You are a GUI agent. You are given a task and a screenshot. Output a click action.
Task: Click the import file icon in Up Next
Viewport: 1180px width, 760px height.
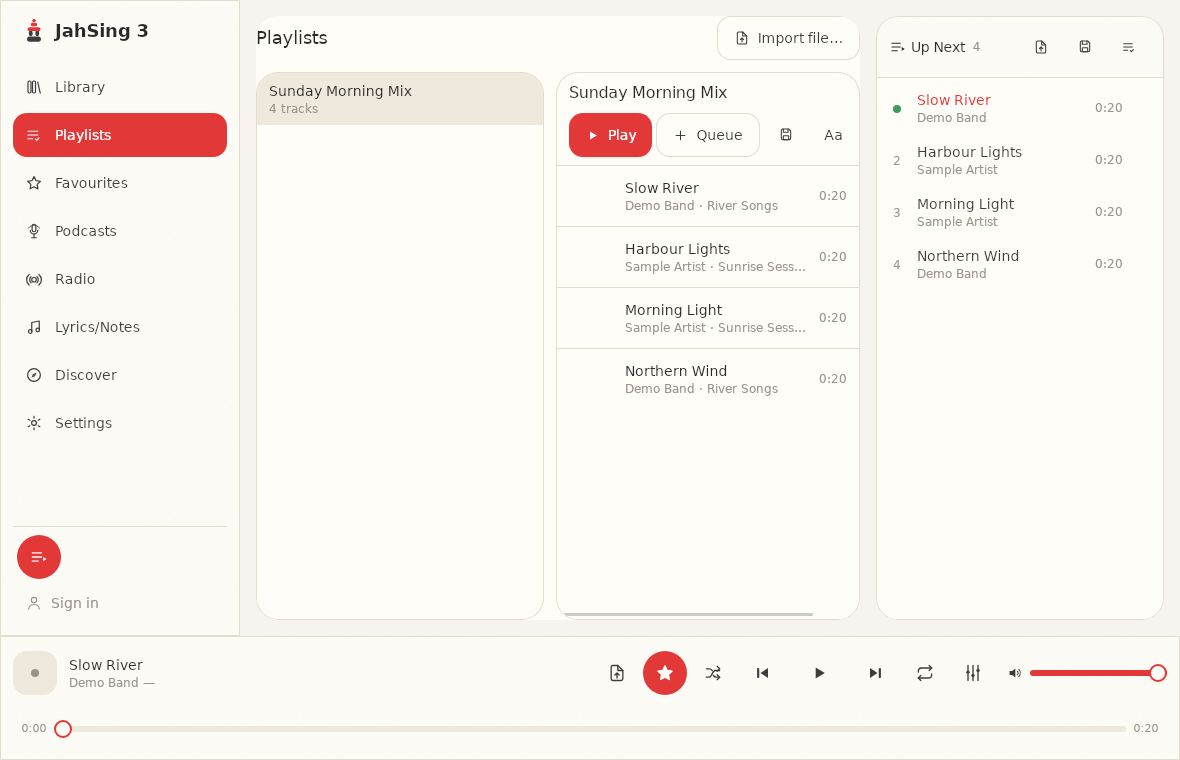click(x=1041, y=47)
